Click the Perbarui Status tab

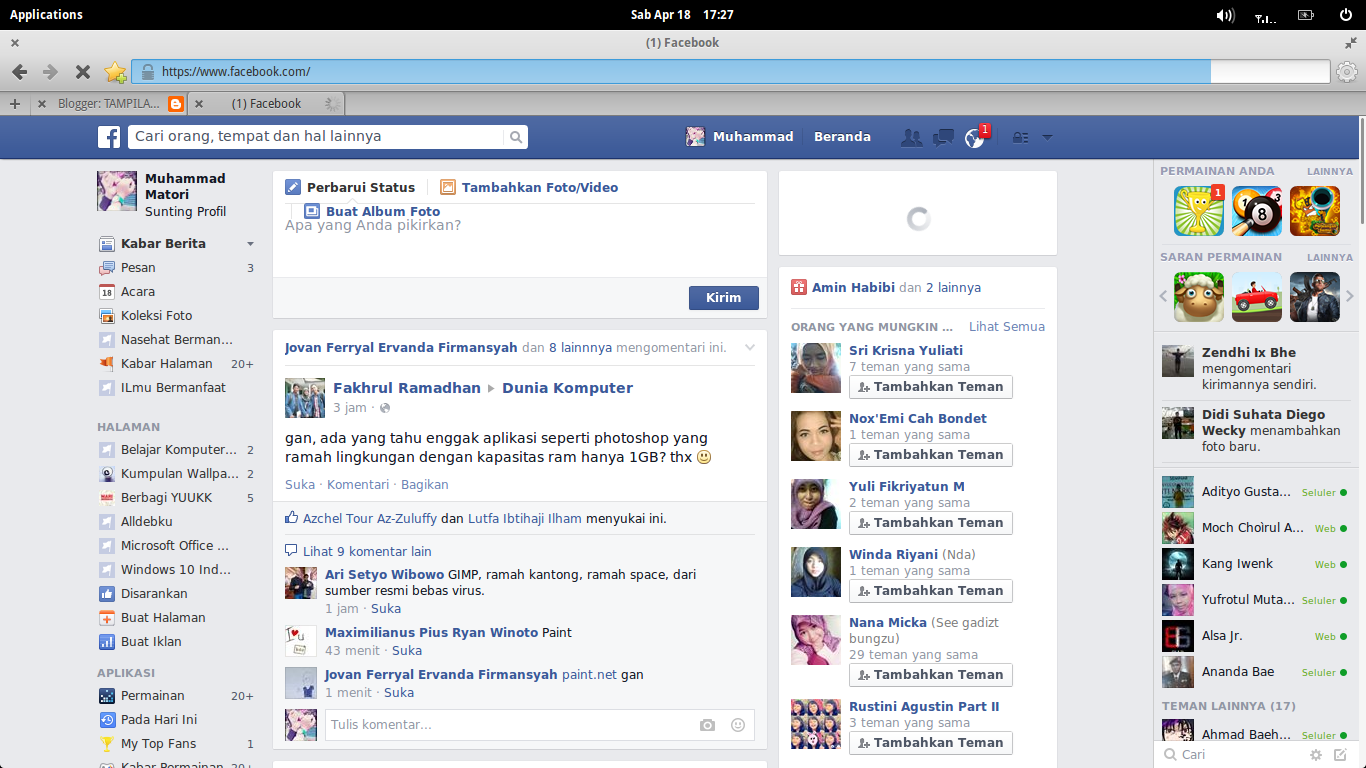pos(350,187)
